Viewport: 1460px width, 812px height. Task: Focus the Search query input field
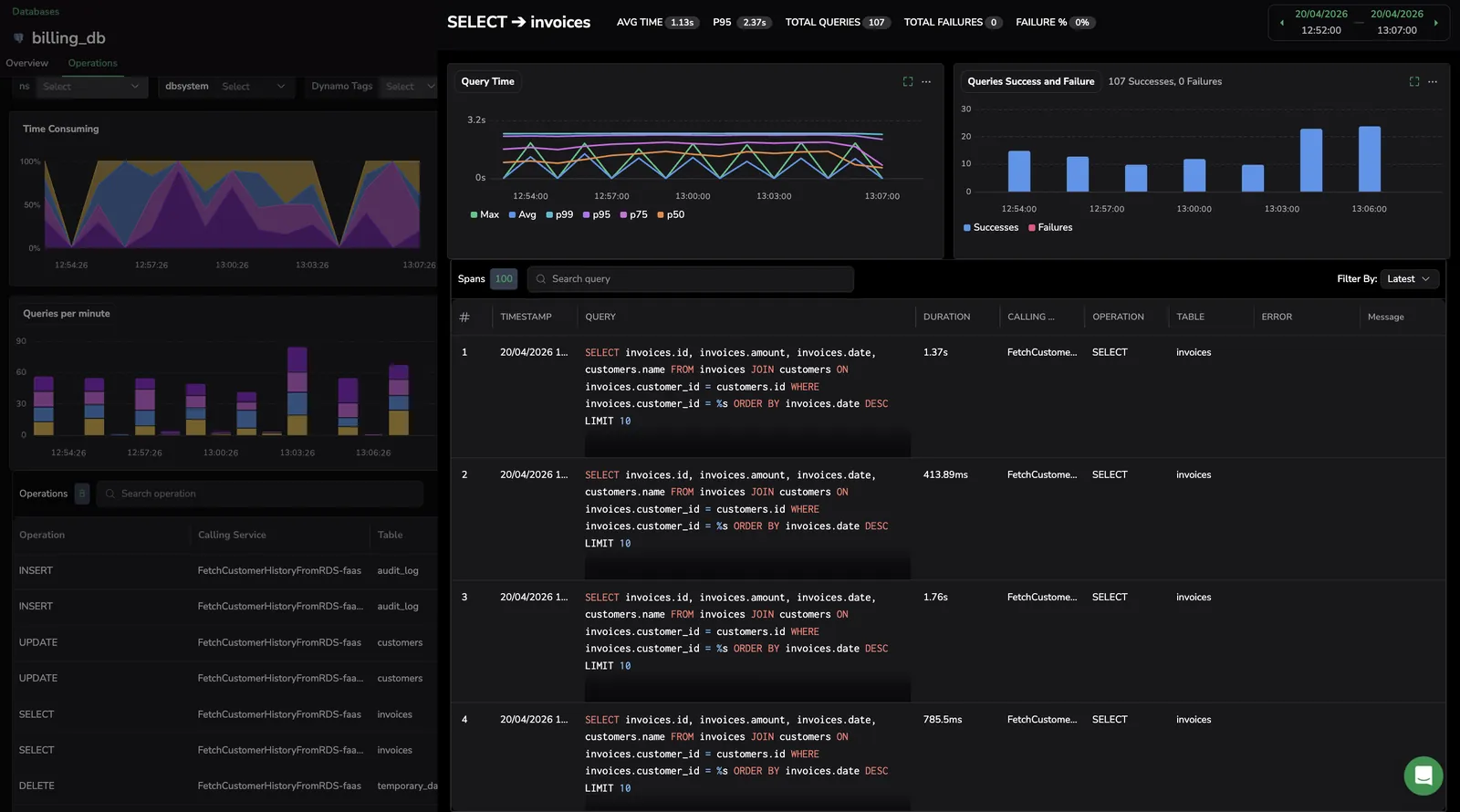[690, 279]
